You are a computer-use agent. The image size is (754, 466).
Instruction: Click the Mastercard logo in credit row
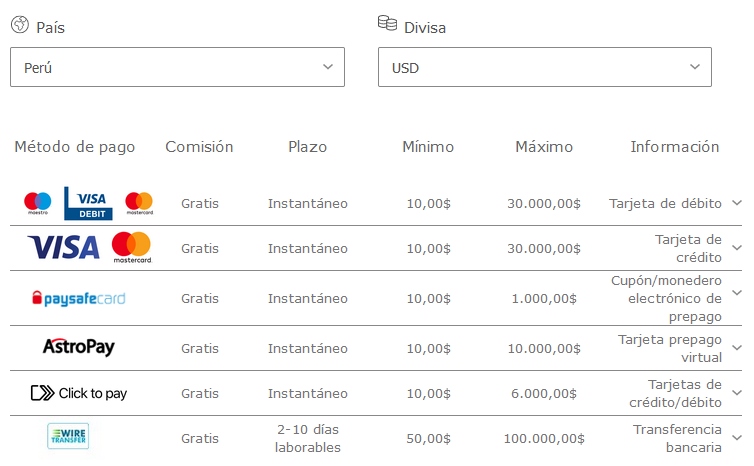[131, 247]
